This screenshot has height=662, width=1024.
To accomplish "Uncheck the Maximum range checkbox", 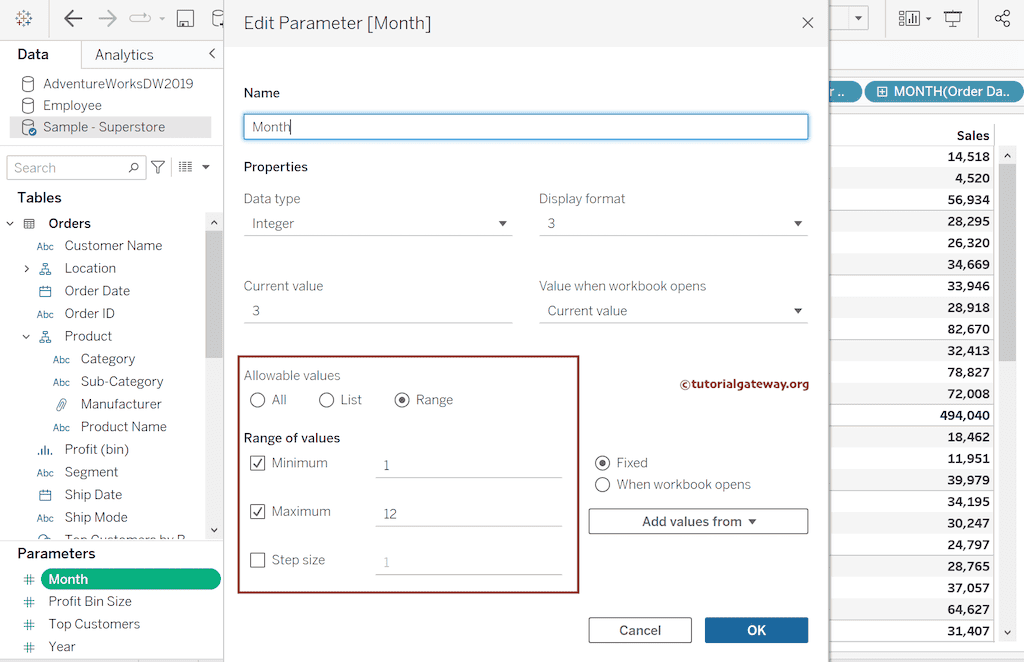I will [259, 511].
